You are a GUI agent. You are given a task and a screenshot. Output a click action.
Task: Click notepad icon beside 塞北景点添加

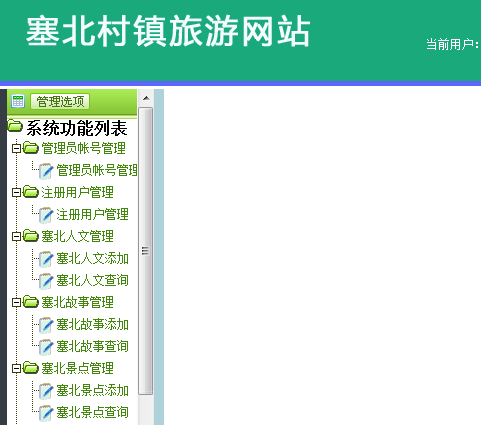coord(46,391)
